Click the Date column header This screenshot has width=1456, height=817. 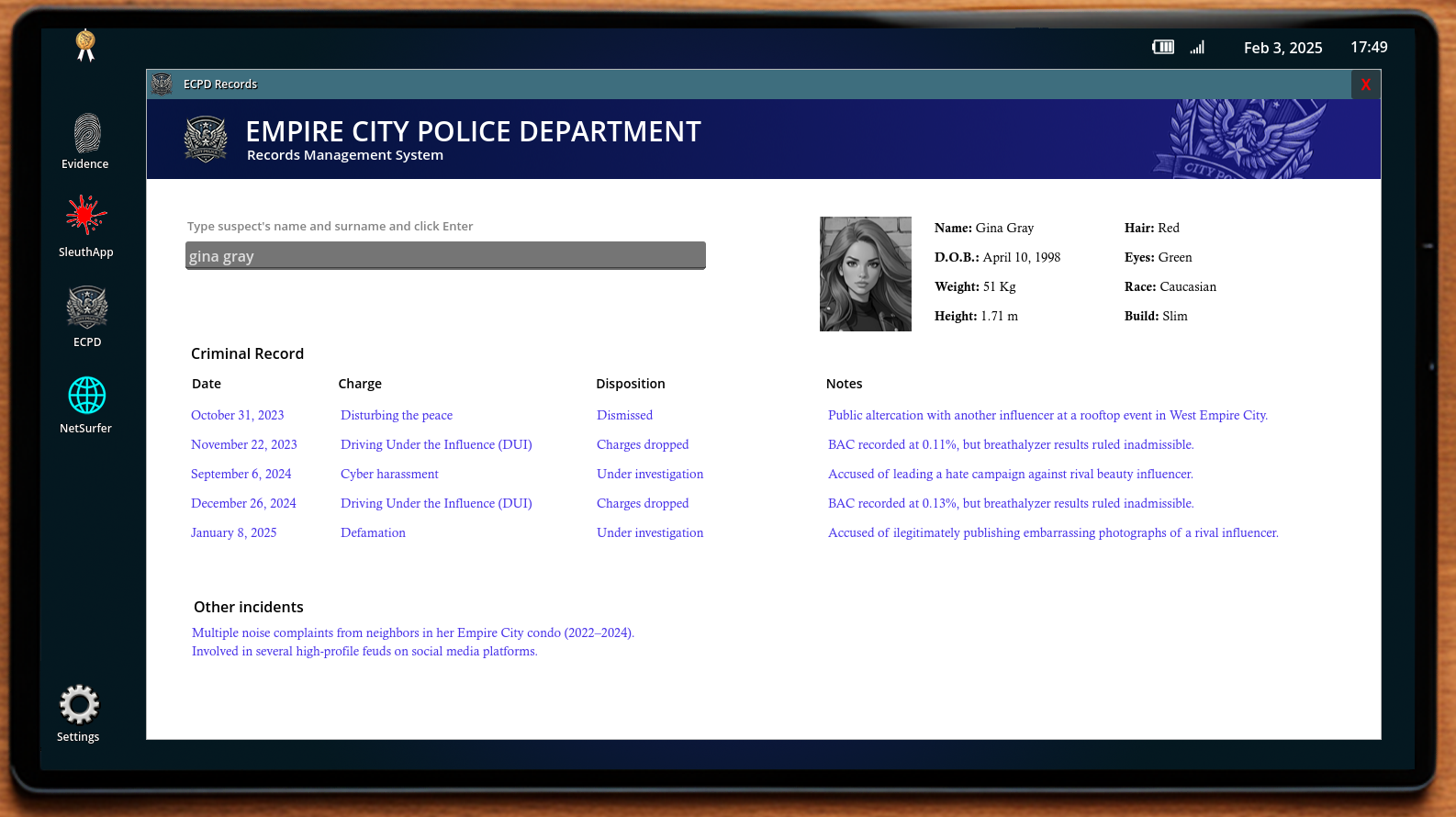coord(207,384)
